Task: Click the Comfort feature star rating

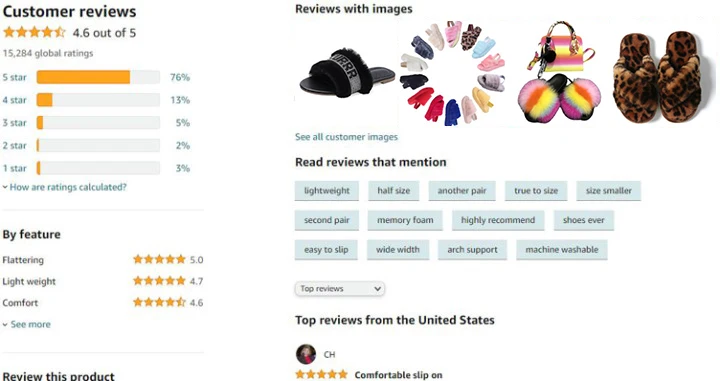Action: pos(159,302)
